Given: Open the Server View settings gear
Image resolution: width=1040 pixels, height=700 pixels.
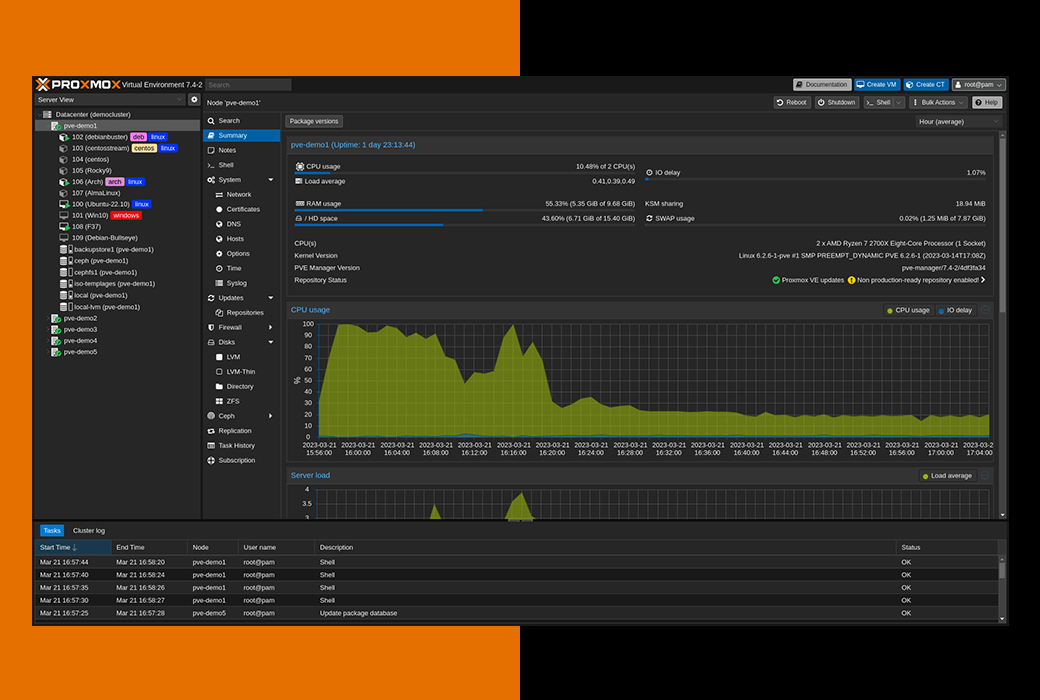Looking at the screenshot, I should (194, 100).
